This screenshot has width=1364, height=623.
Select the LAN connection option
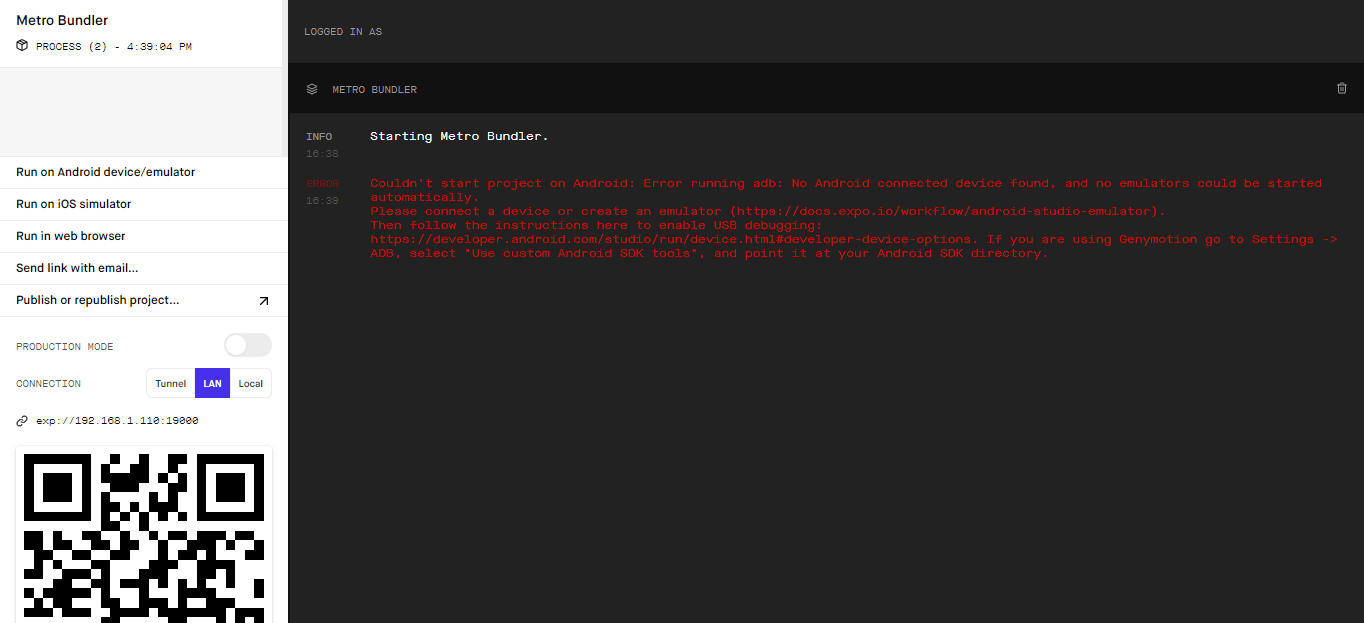(x=212, y=383)
